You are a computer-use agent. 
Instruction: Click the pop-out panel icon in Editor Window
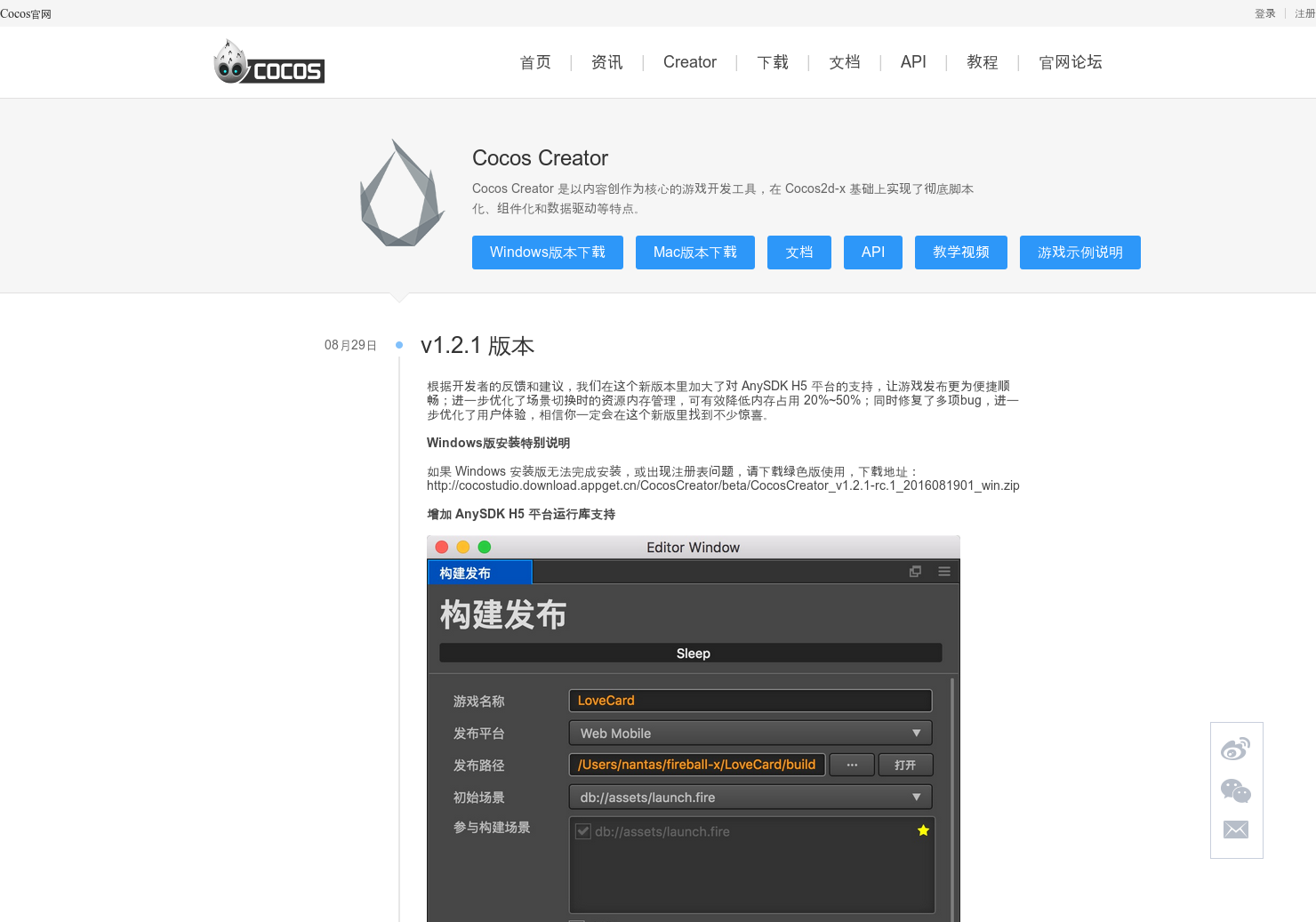pyautogui.click(x=915, y=572)
